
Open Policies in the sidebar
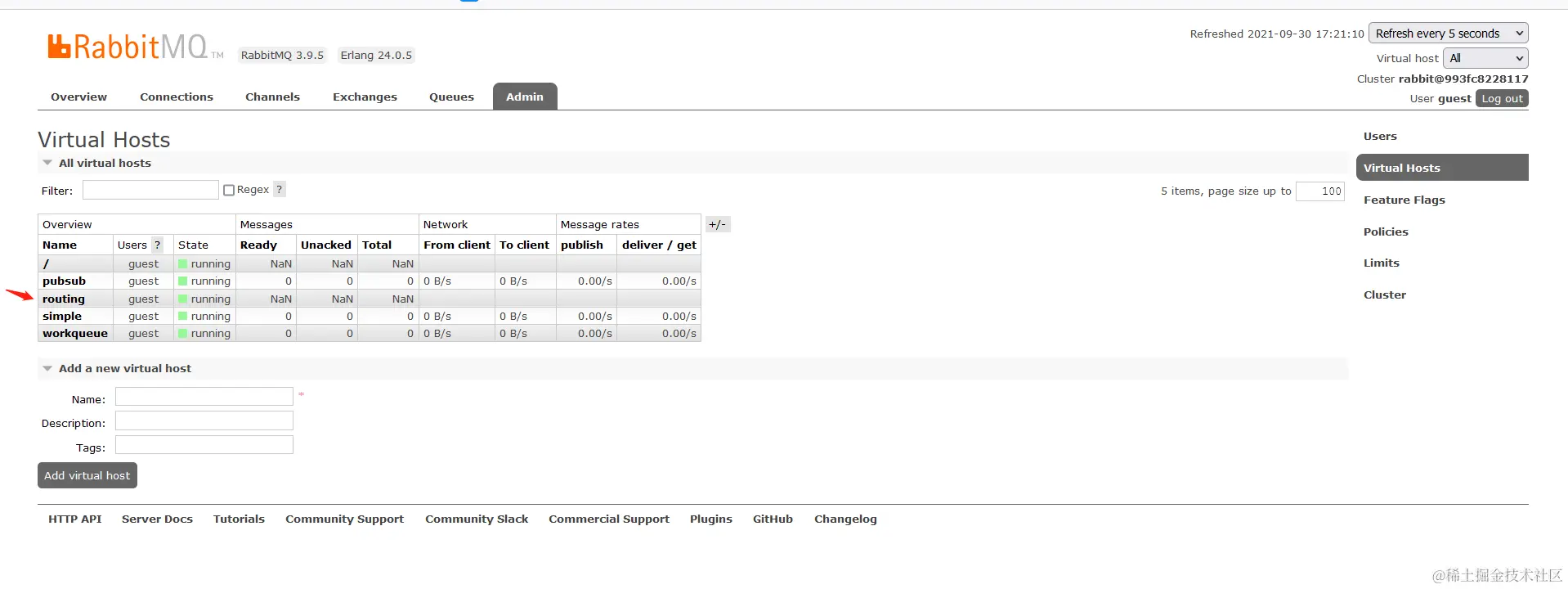tap(1386, 232)
